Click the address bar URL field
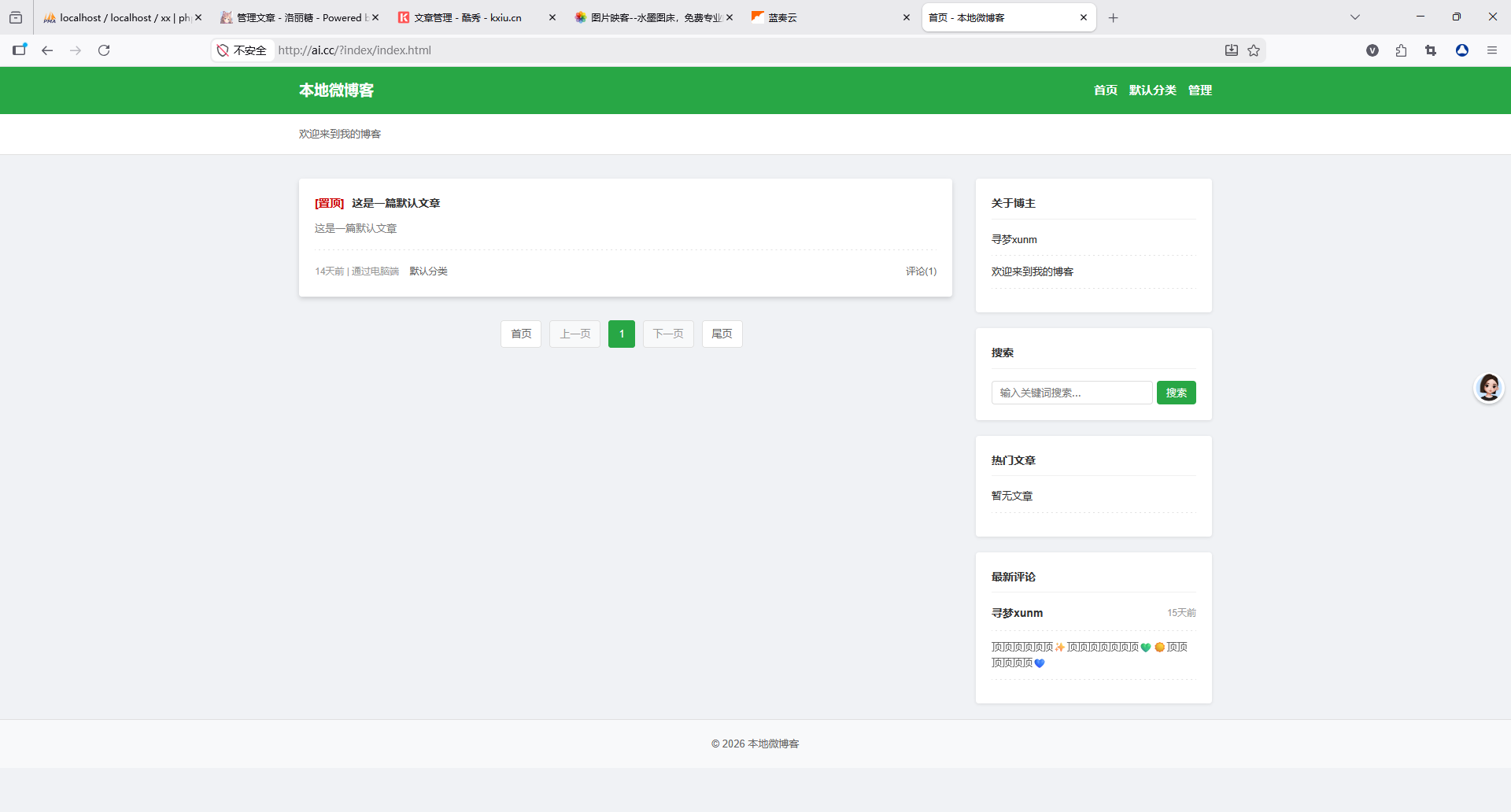1511x812 pixels. click(708, 50)
